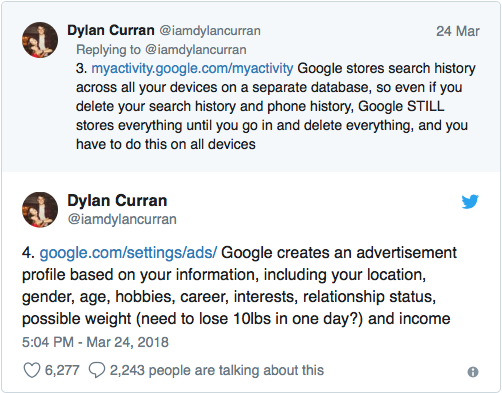Viewport: 502px width, 393px height.
Task: Click @iamdylancurran handle beside first tweet name
Action: coord(210,31)
